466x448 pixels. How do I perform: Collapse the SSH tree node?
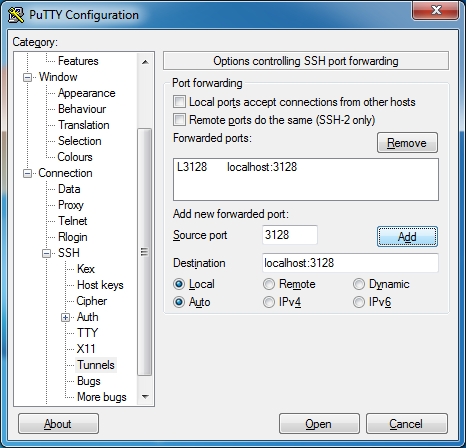coord(47,253)
